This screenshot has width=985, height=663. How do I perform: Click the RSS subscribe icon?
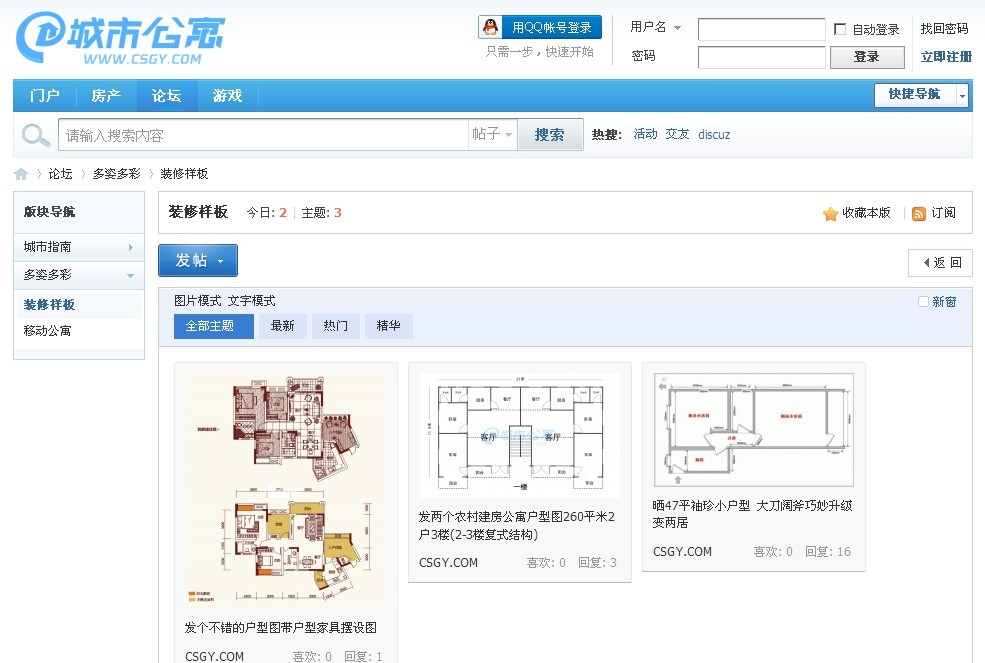coord(918,214)
